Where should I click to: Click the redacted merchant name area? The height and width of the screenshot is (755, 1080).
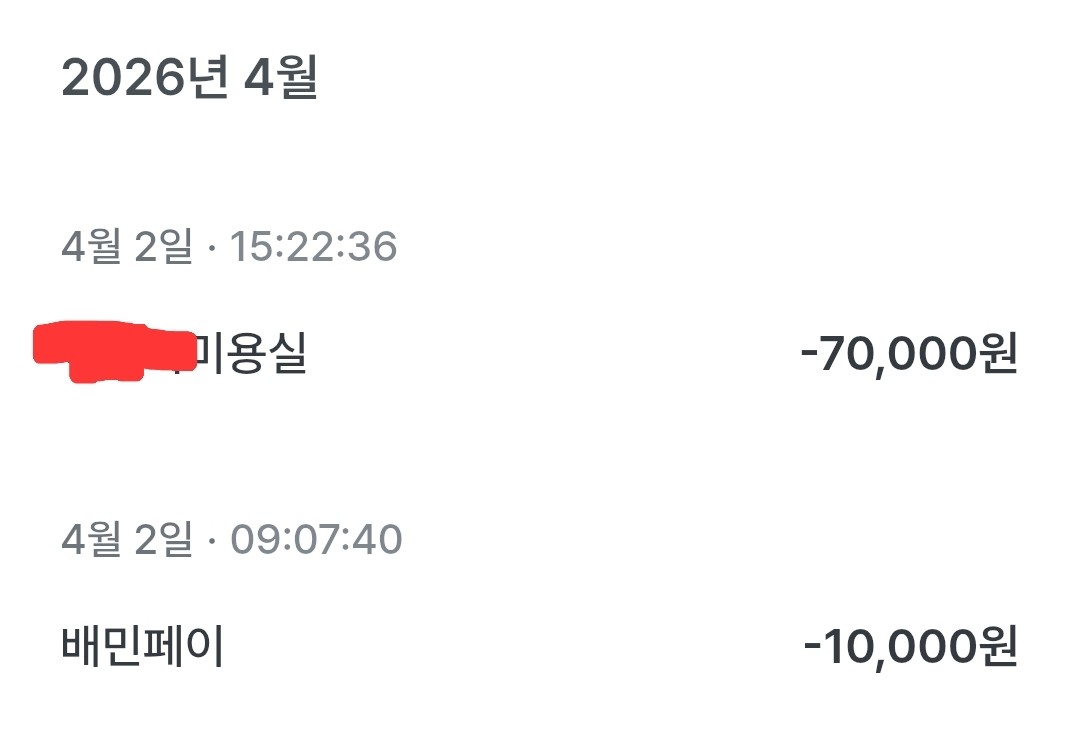[115, 348]
